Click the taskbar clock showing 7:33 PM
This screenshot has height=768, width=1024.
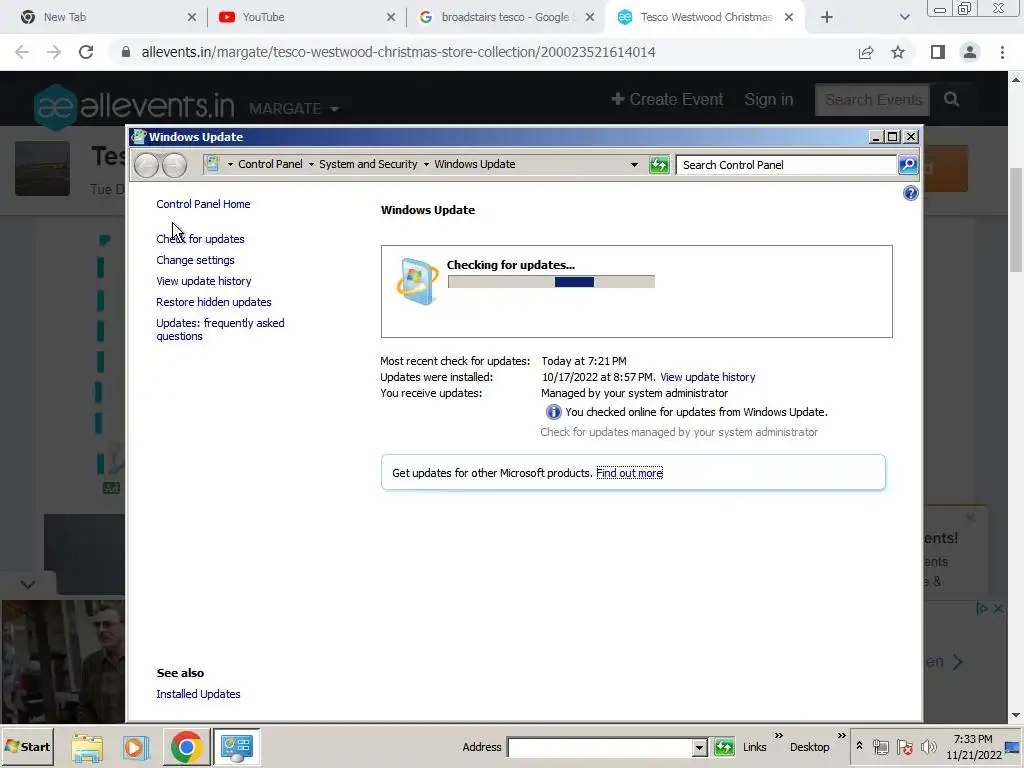click(x=973, y=747)
